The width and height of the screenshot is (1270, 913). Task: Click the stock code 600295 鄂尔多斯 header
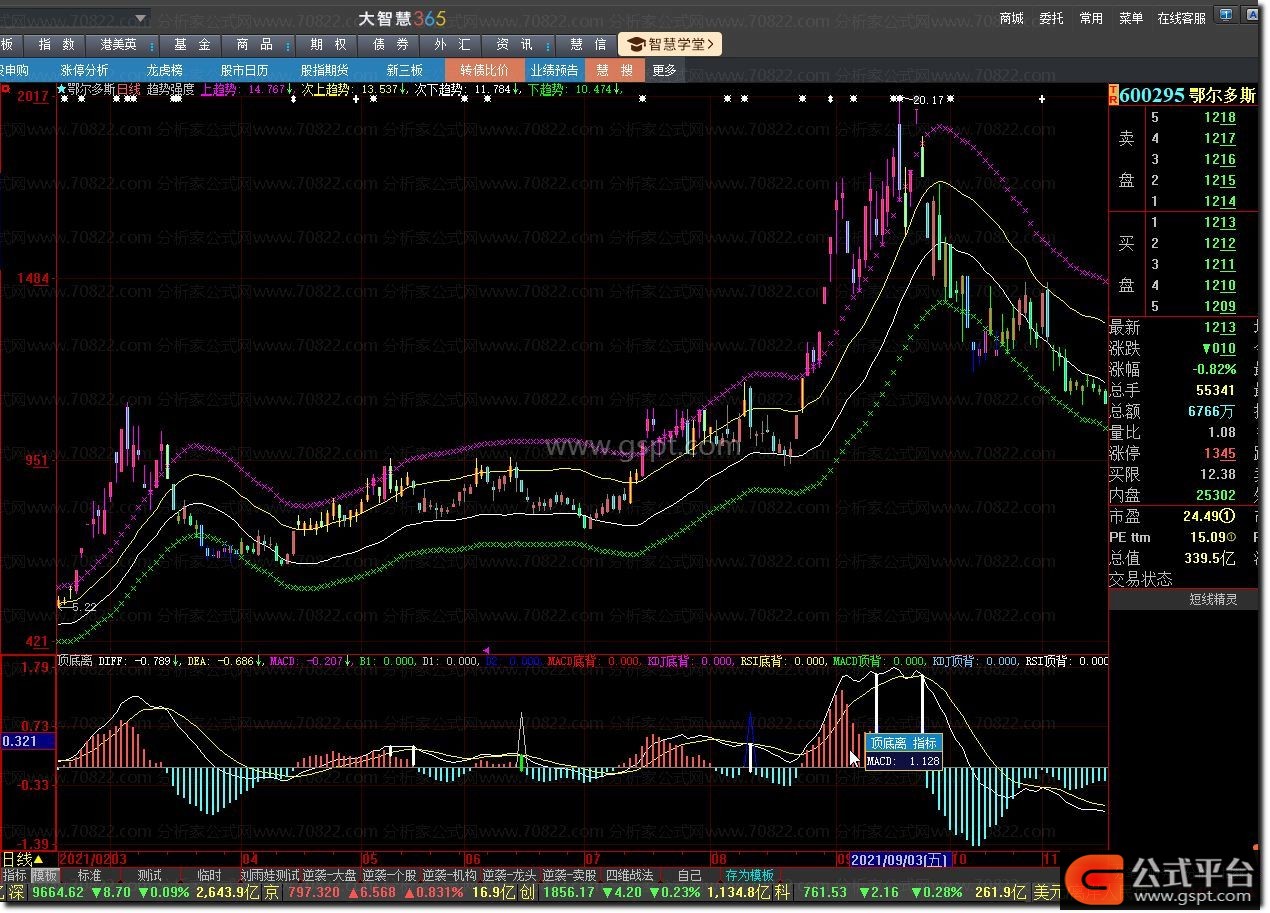coord(1187,95)
